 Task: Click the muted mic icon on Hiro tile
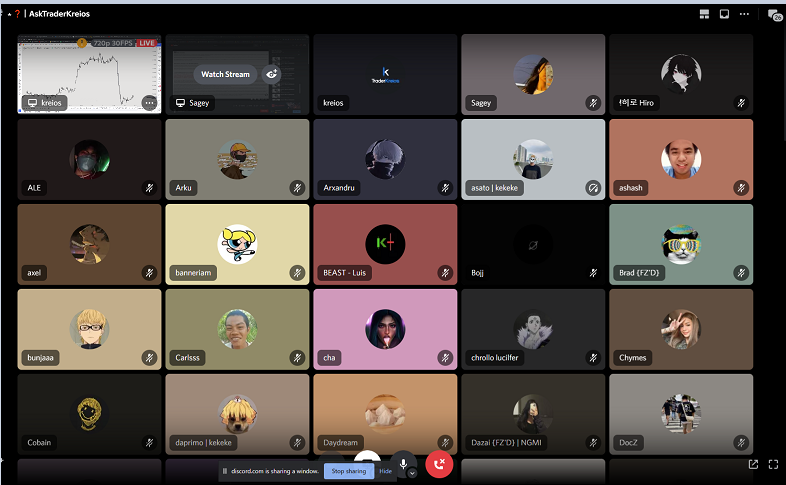click(x=741, y=103)
